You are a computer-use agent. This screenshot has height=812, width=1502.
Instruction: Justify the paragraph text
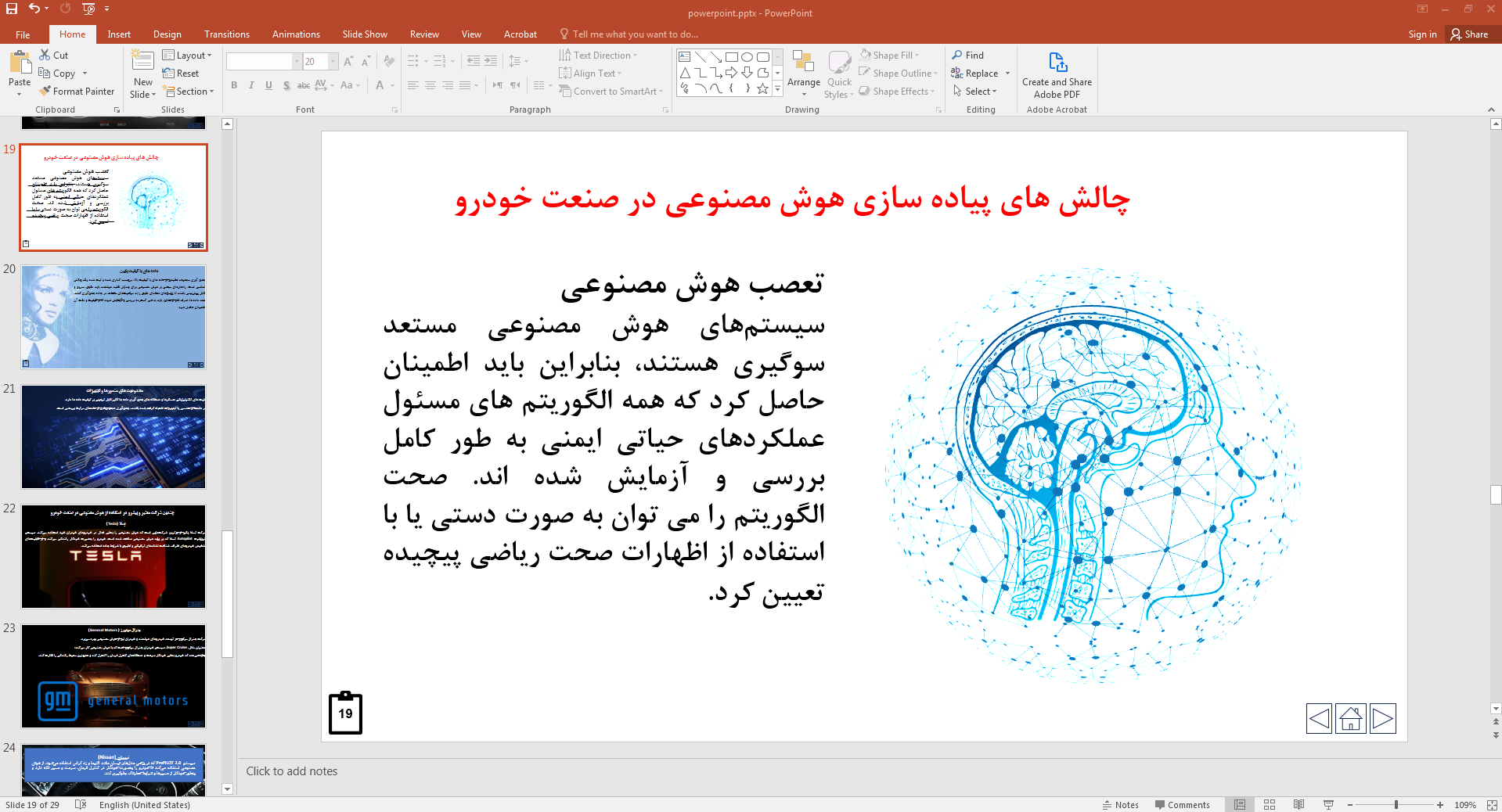point(465,85)
